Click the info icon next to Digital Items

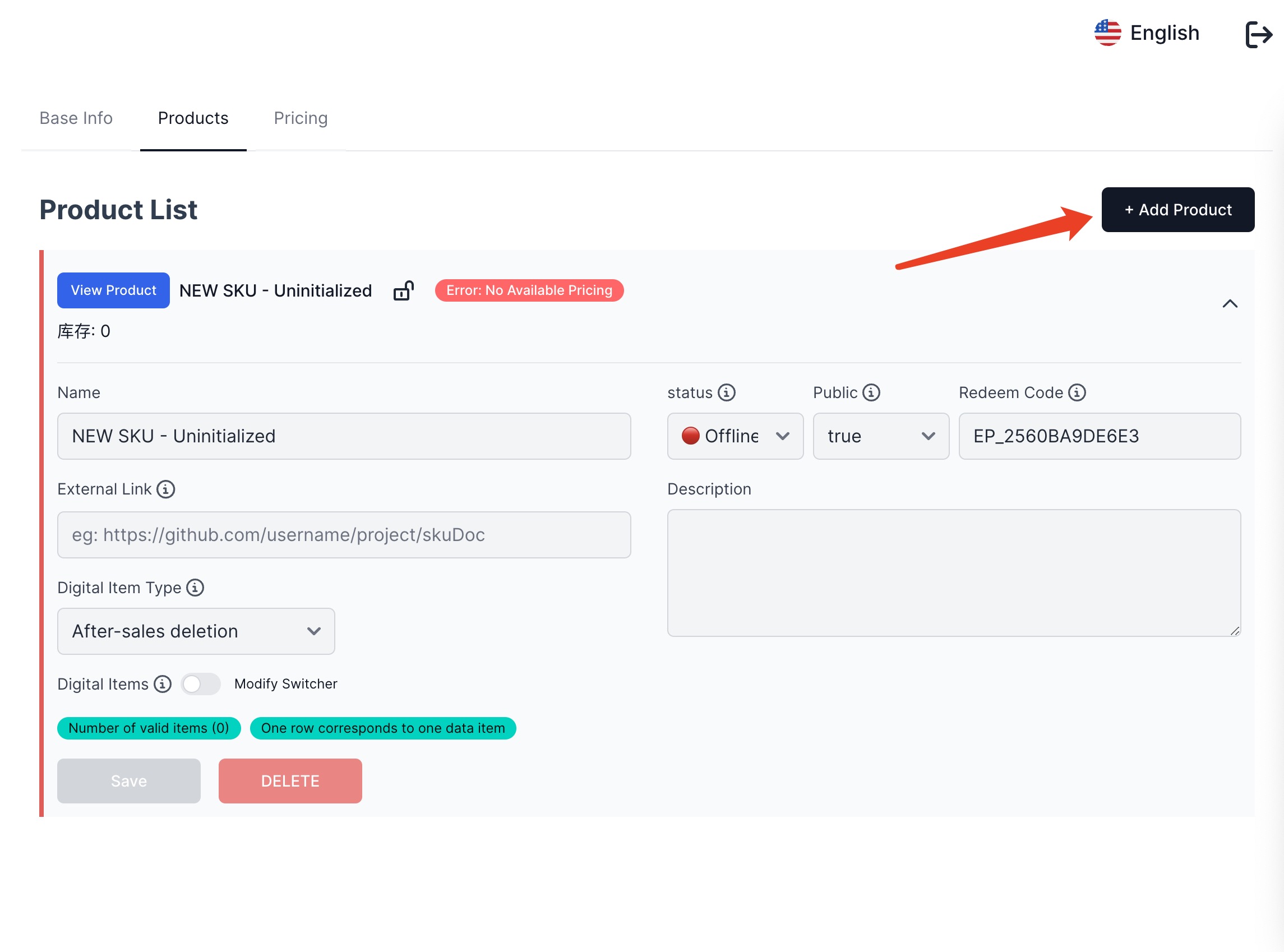(x=162, y=684)
